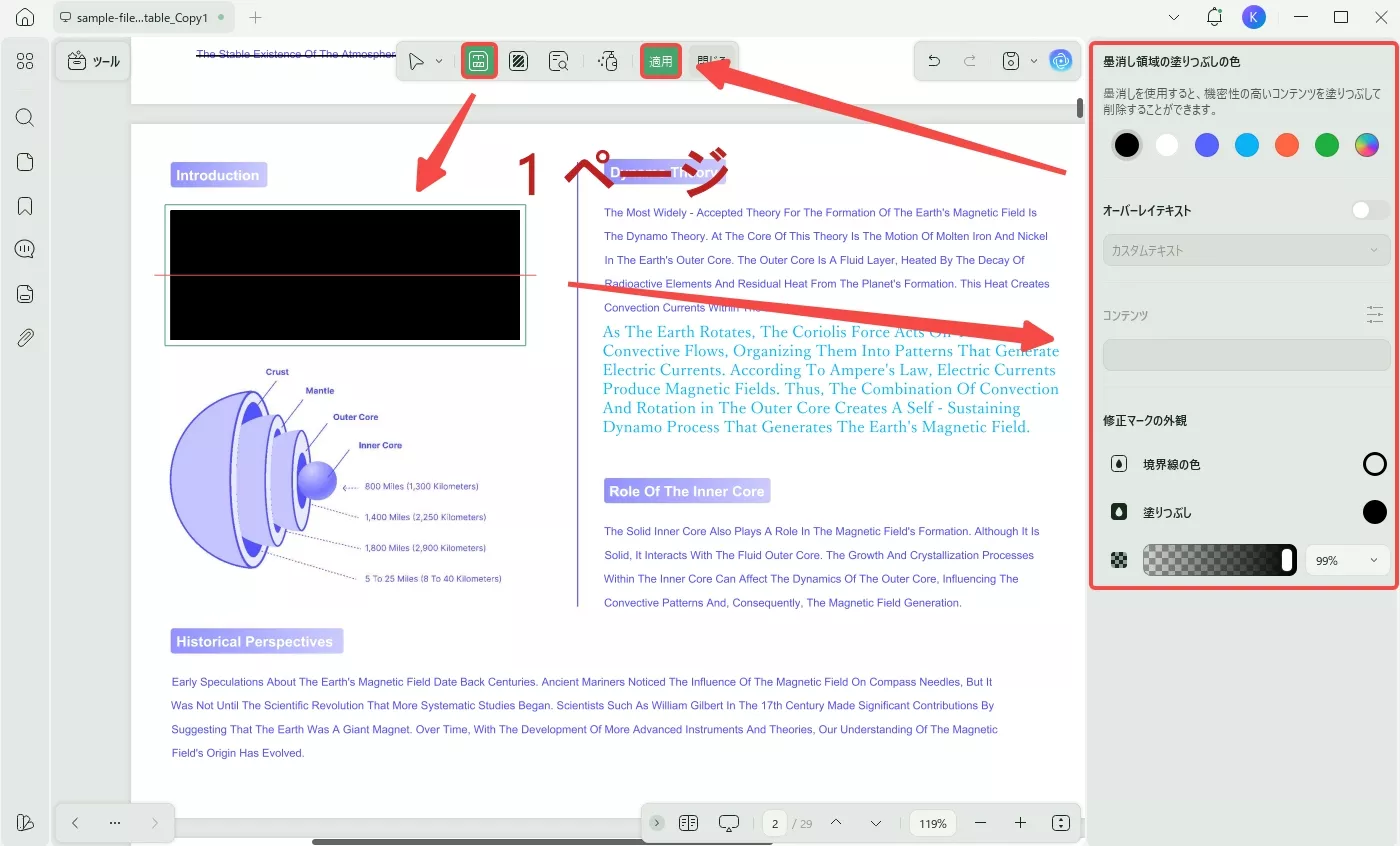The height and width of the screenshot is (846, 1400).
Task: Click the 適用 apply button
Action: point(661,62)
